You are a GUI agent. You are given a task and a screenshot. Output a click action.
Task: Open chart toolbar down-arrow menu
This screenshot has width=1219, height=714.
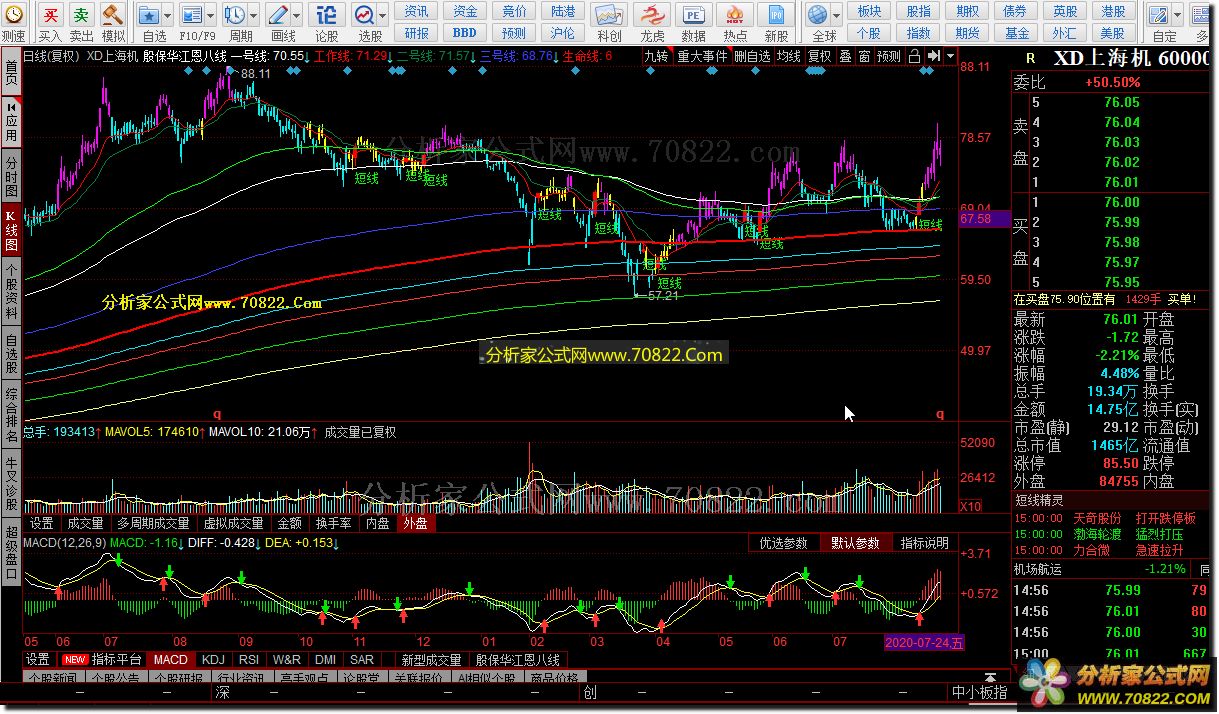tap(949, 57)
